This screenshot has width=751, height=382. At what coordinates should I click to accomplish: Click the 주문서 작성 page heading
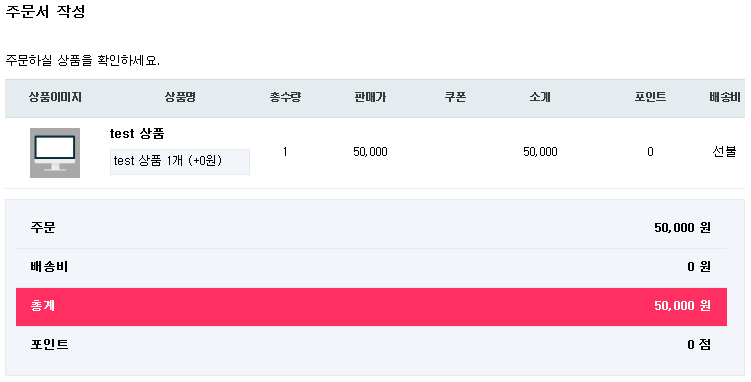[46, 11]
